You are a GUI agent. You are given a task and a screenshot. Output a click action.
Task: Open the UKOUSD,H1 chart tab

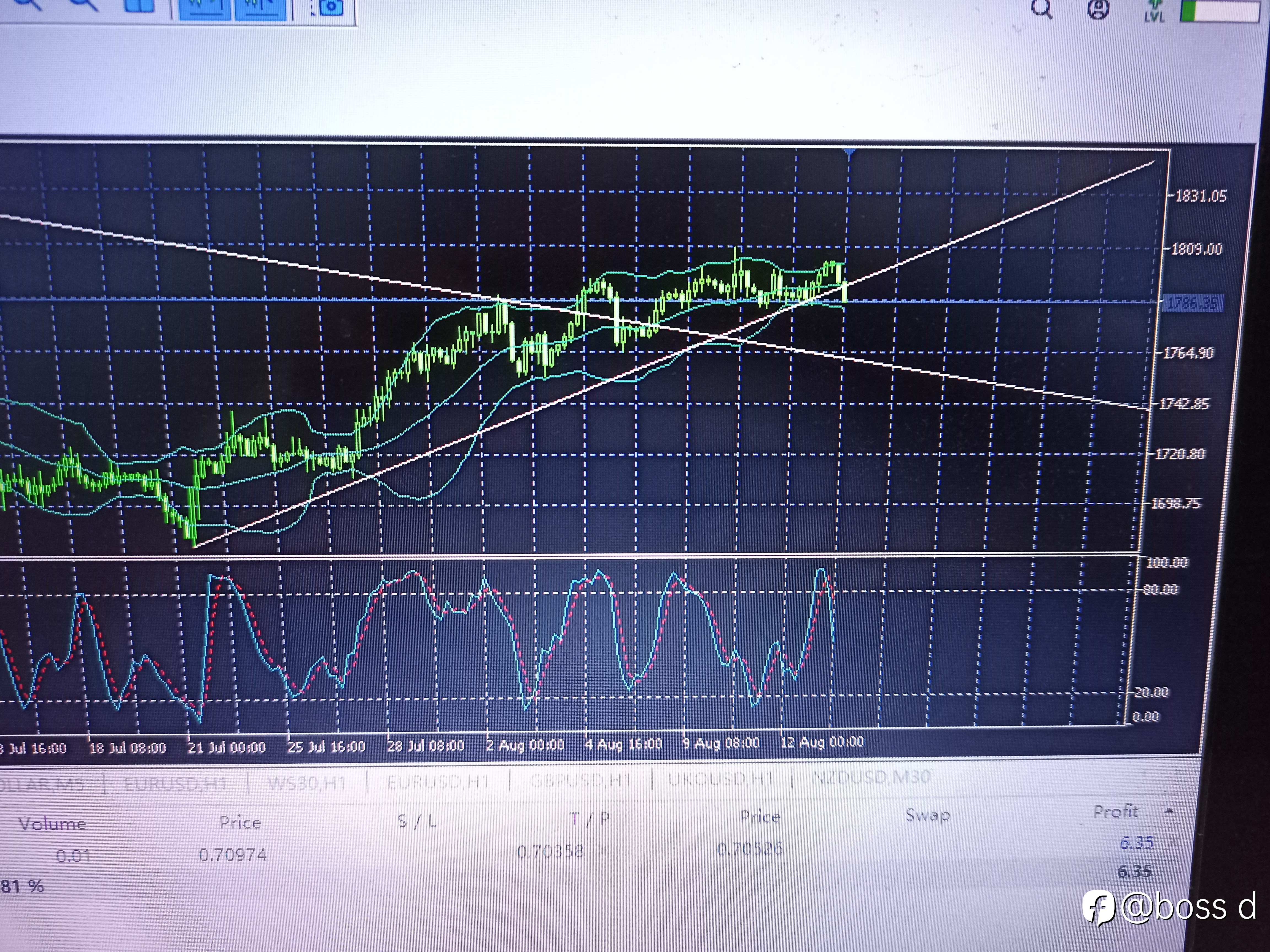pyautogui.click(x=720, y=778)
